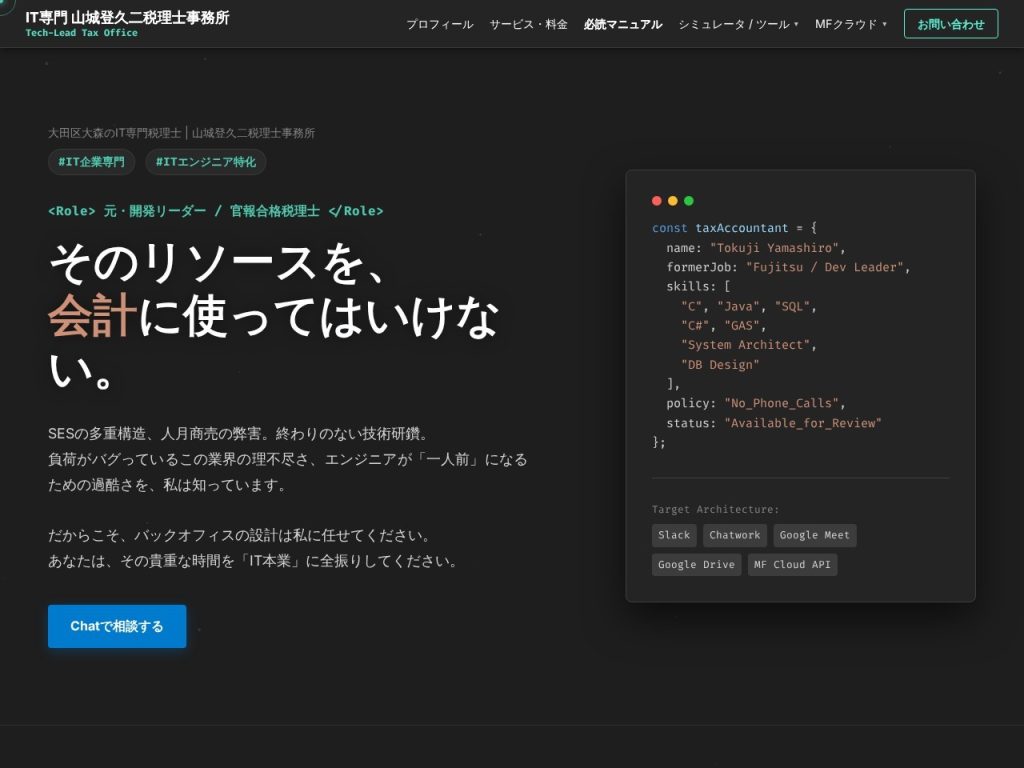Select the #IT企業専門 tag

click(x=91, y=162)
